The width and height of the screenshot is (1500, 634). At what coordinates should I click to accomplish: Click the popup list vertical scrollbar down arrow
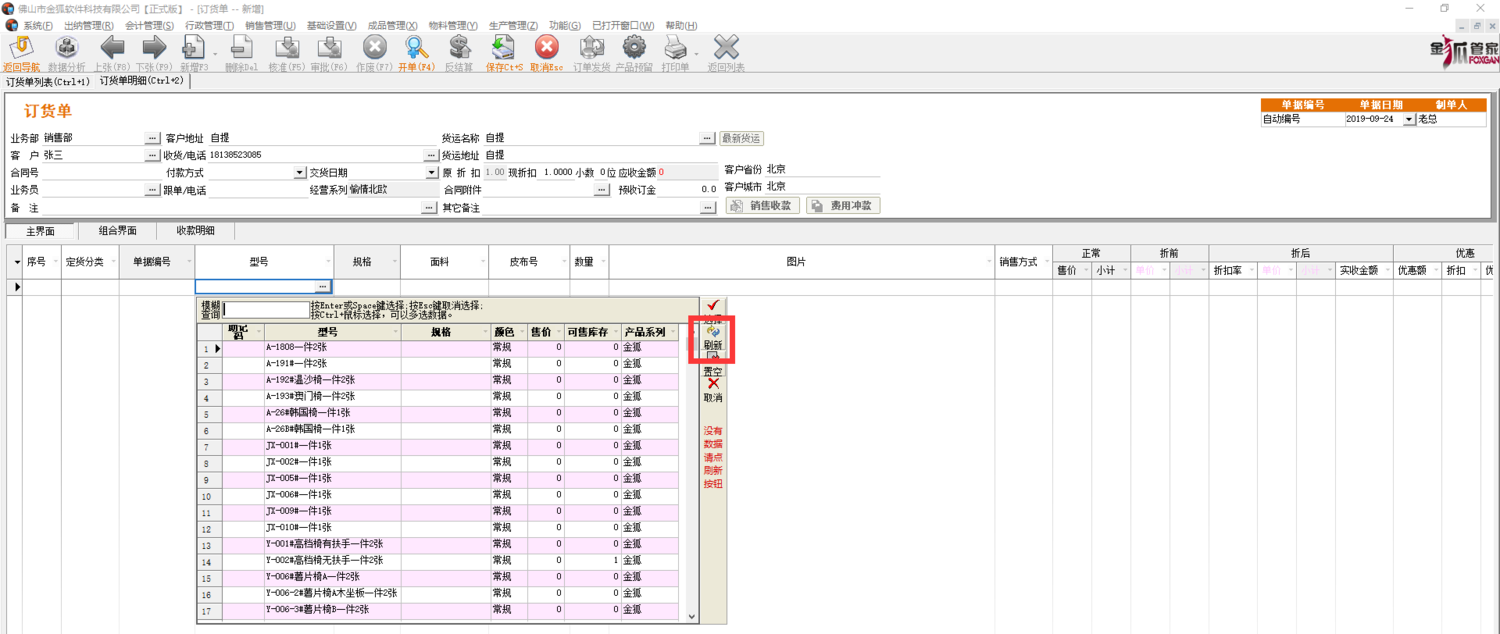(690, 617)
